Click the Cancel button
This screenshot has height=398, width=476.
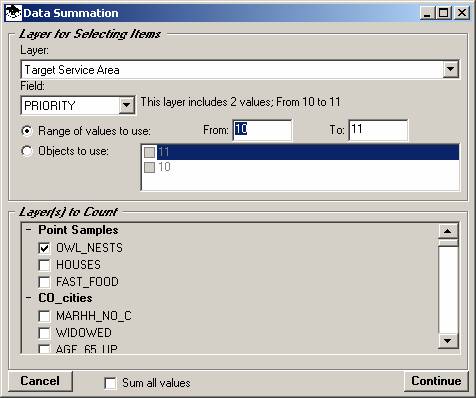coord(40,381)
